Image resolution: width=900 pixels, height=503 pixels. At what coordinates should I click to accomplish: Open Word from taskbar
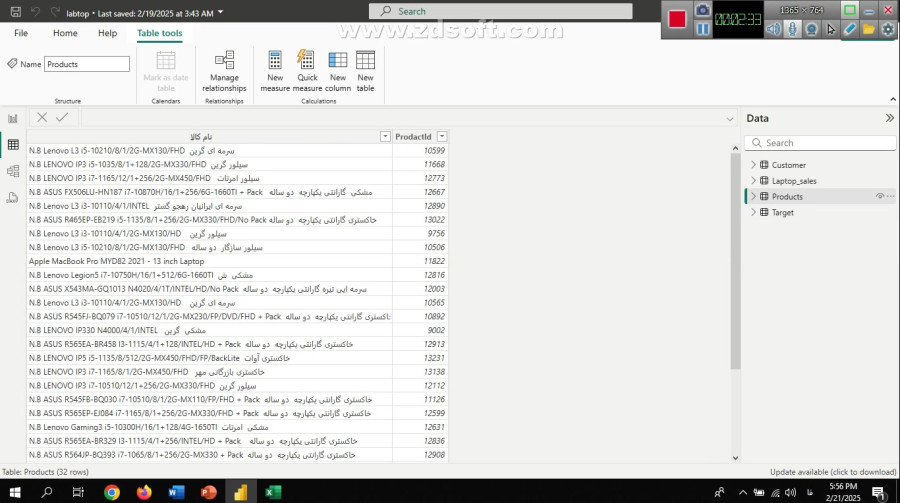[176, 492]
